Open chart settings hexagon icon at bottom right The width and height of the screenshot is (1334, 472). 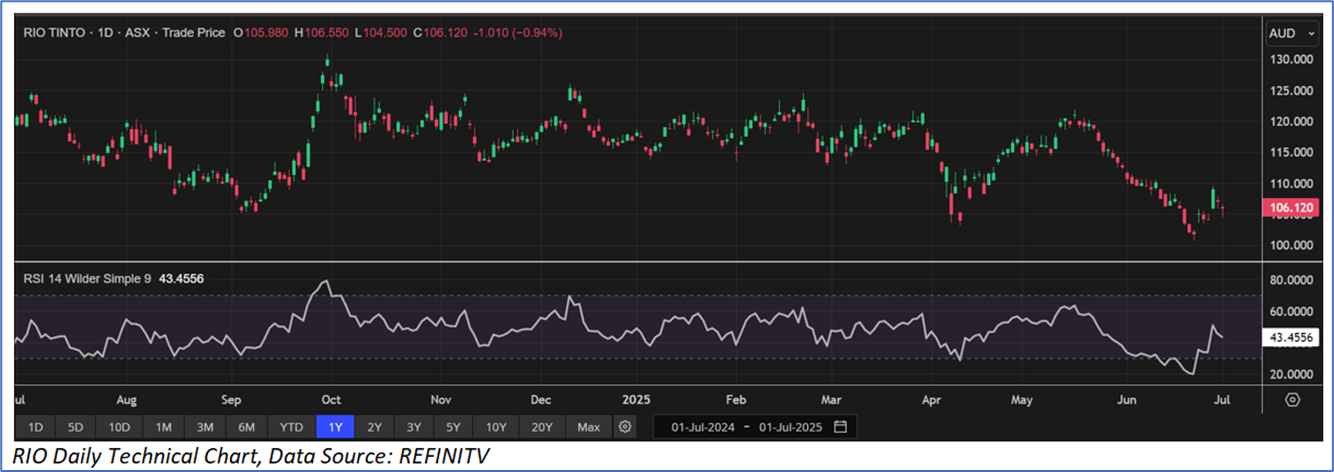tap(1292, 400)
